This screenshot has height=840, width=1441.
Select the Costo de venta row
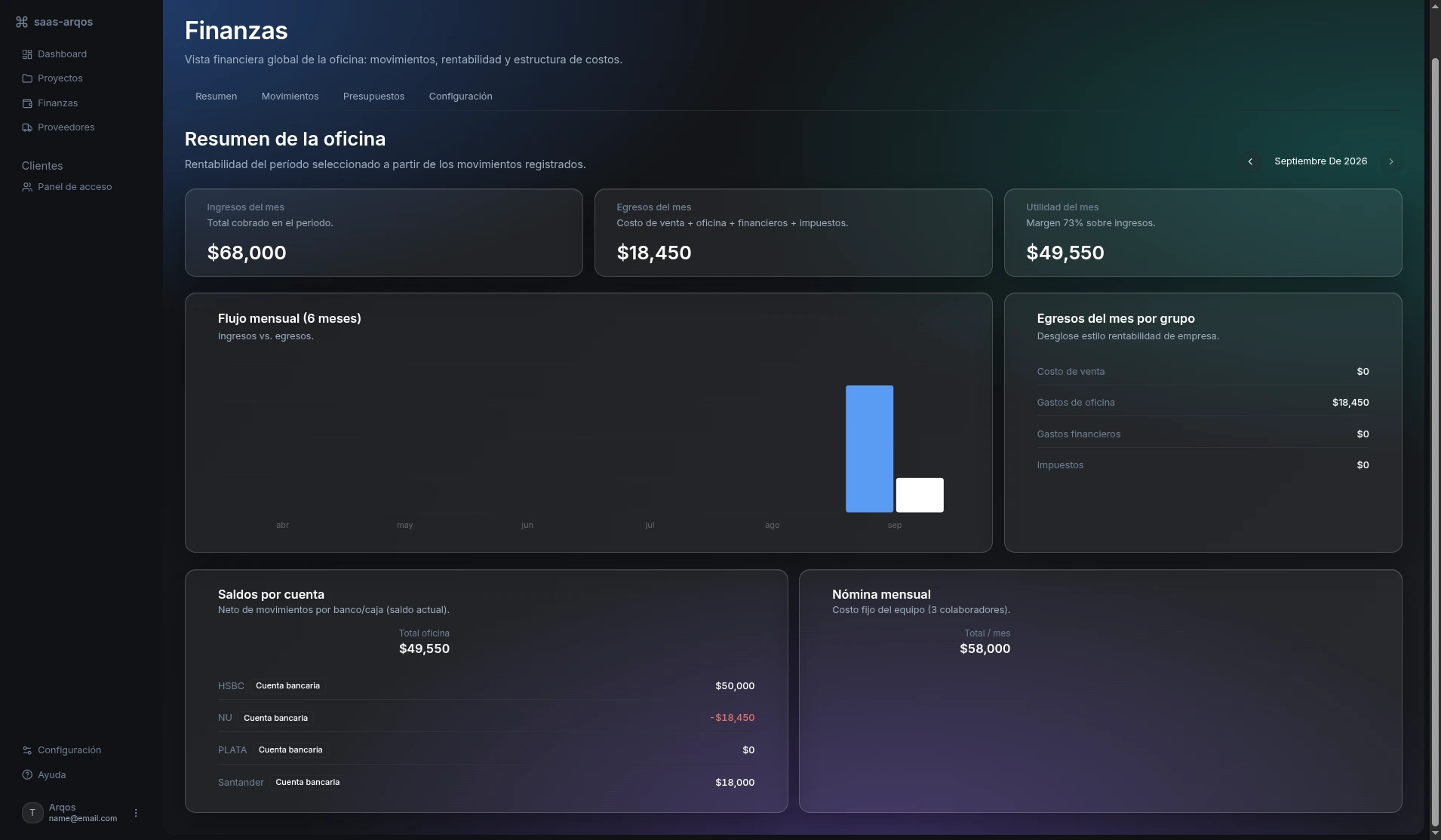click(1203, 372)
